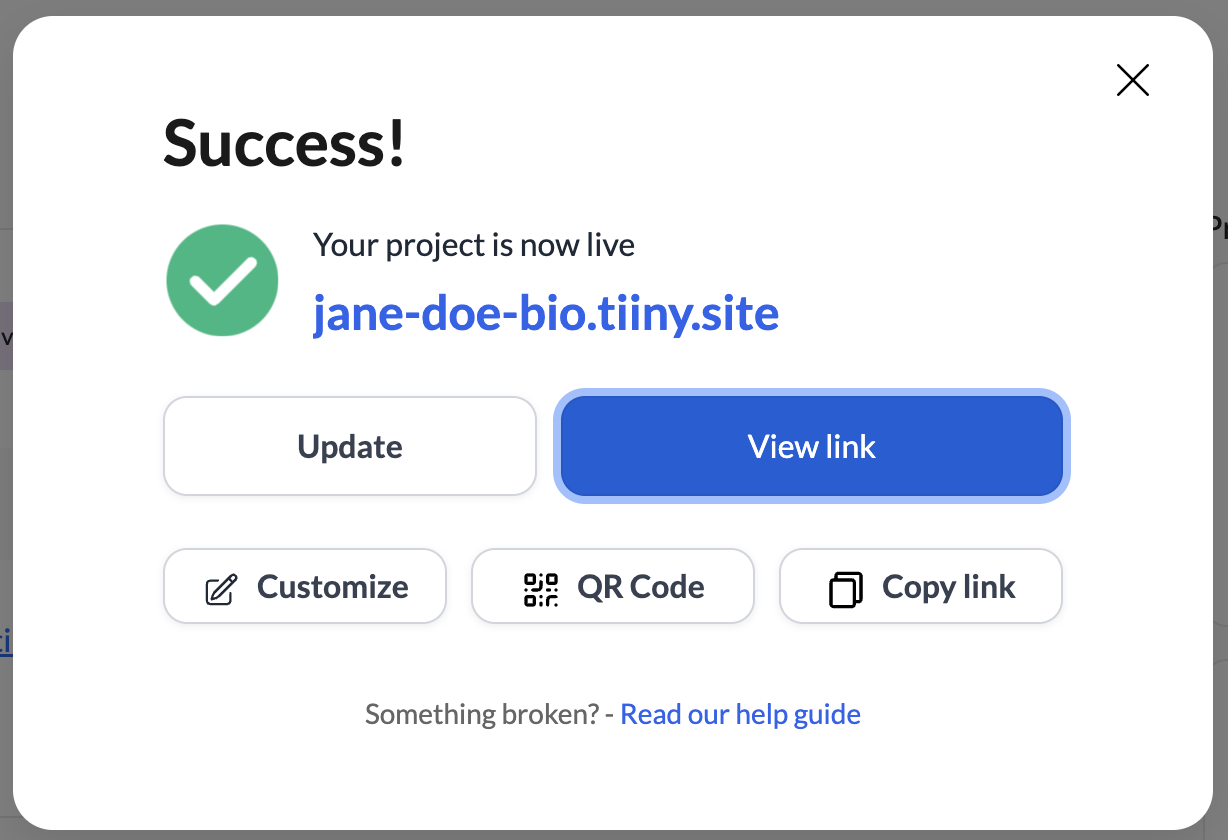Open Customize via its text label
The width and height of the screenshot is (1228, 840).
[x=332, y=587]
